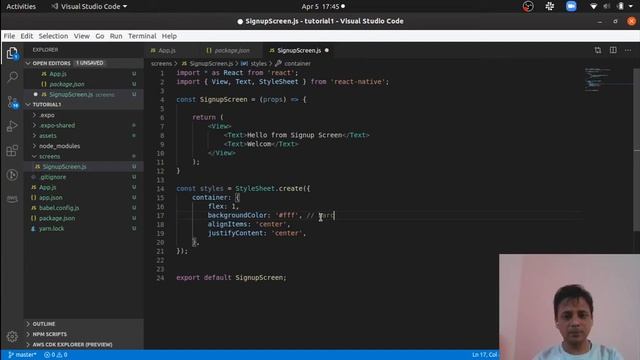The width and height of the screenshot is (640, 360).
Task: Open the Source Control view icon
Action: click(x=12, y=102)
